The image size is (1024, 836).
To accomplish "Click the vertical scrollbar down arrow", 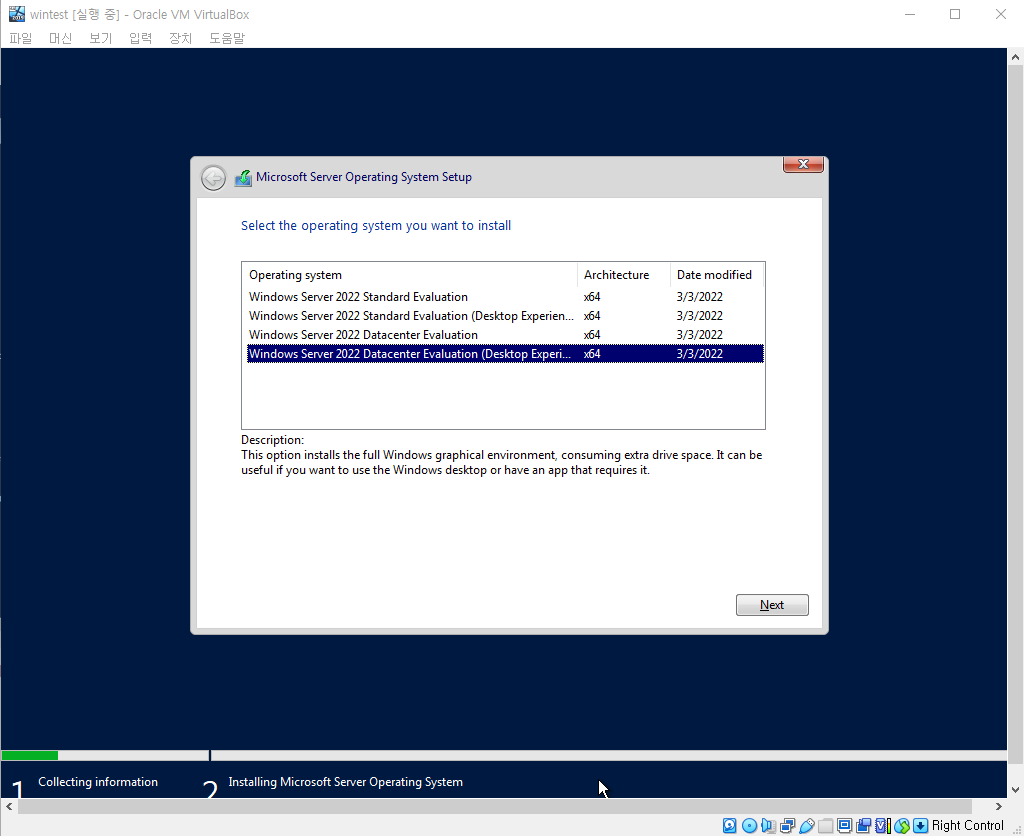I will coord(1015,790).
